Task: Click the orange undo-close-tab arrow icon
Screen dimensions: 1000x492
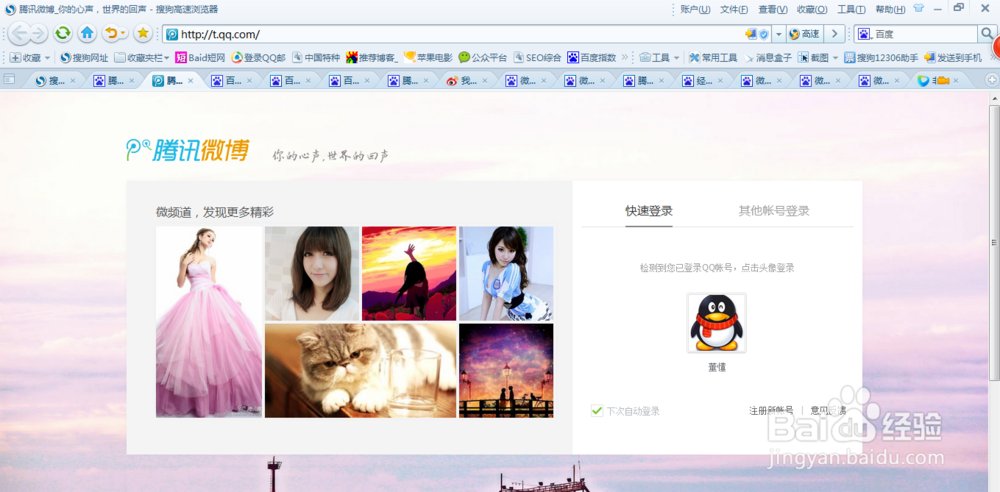Action: 111,33
